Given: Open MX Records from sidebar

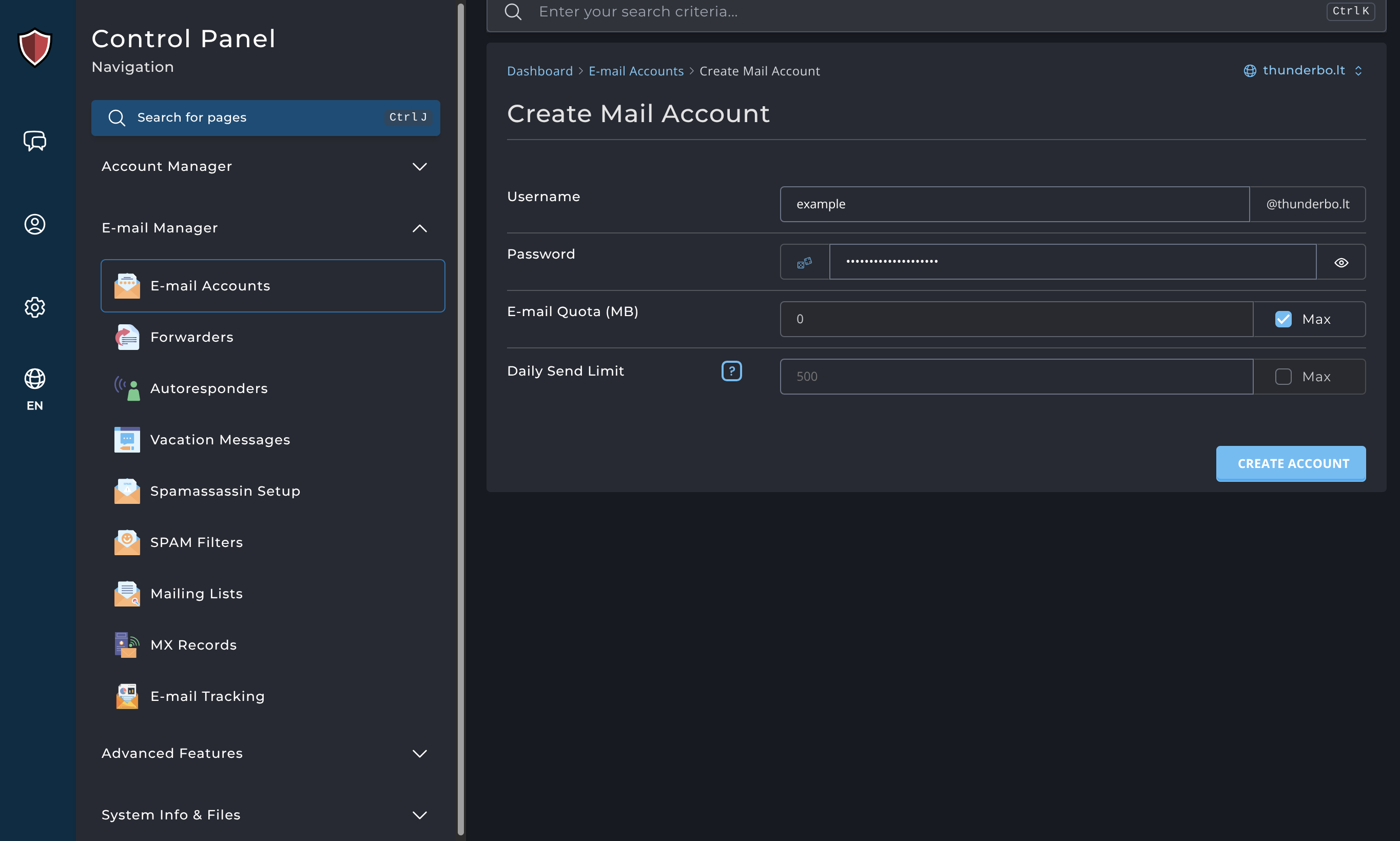Looking at the screenshot, I should pyautogui.click(x=193, y=645).
